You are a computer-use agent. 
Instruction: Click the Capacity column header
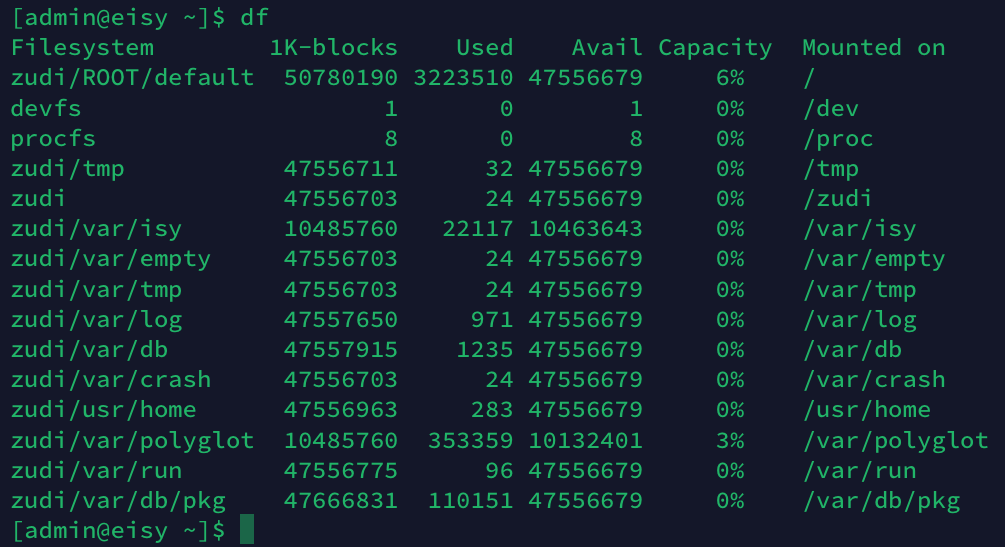pyautogui.click(x=715, y=48)
